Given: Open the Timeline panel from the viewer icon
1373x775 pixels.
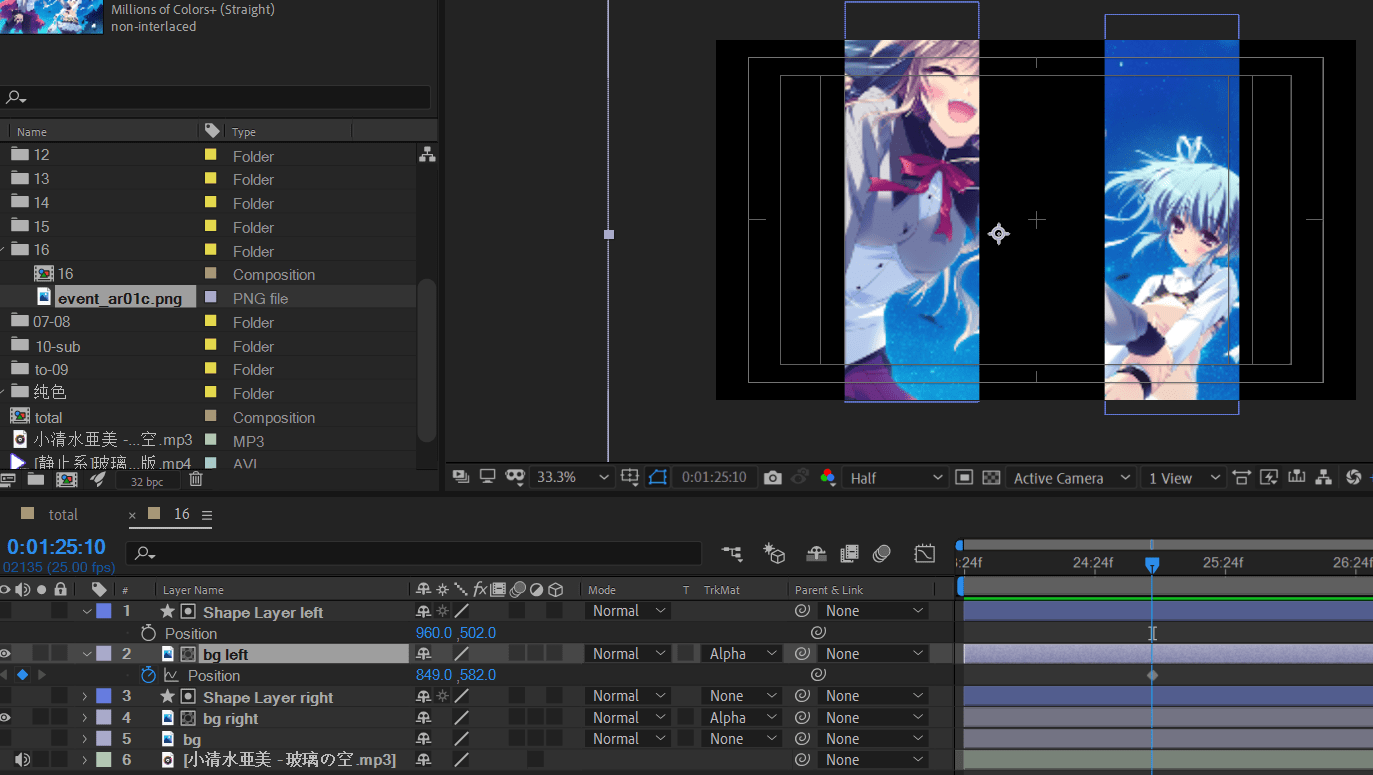Looking at the screenshot, I should (1296, 478).
